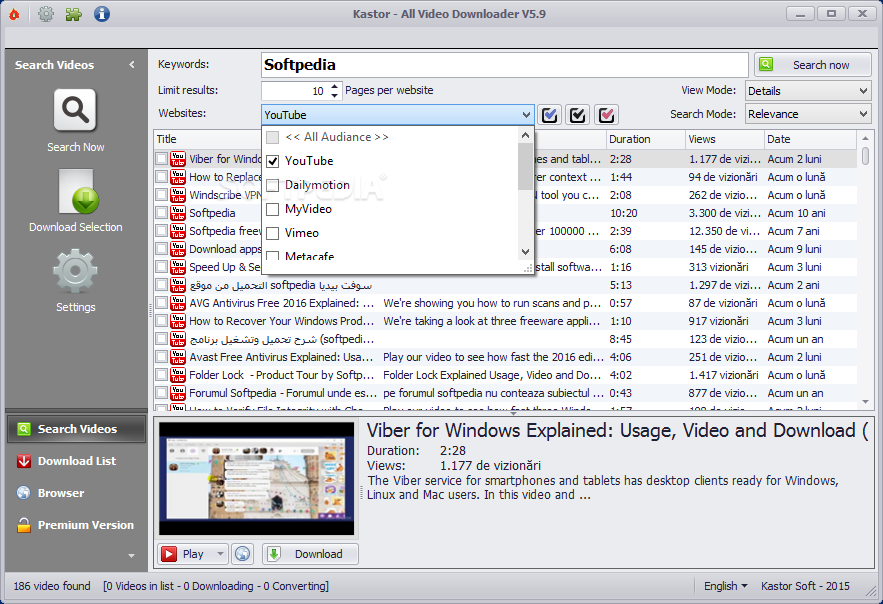
Task: Enable Vimeo website checkbox
Action: [x=273, y=233]
